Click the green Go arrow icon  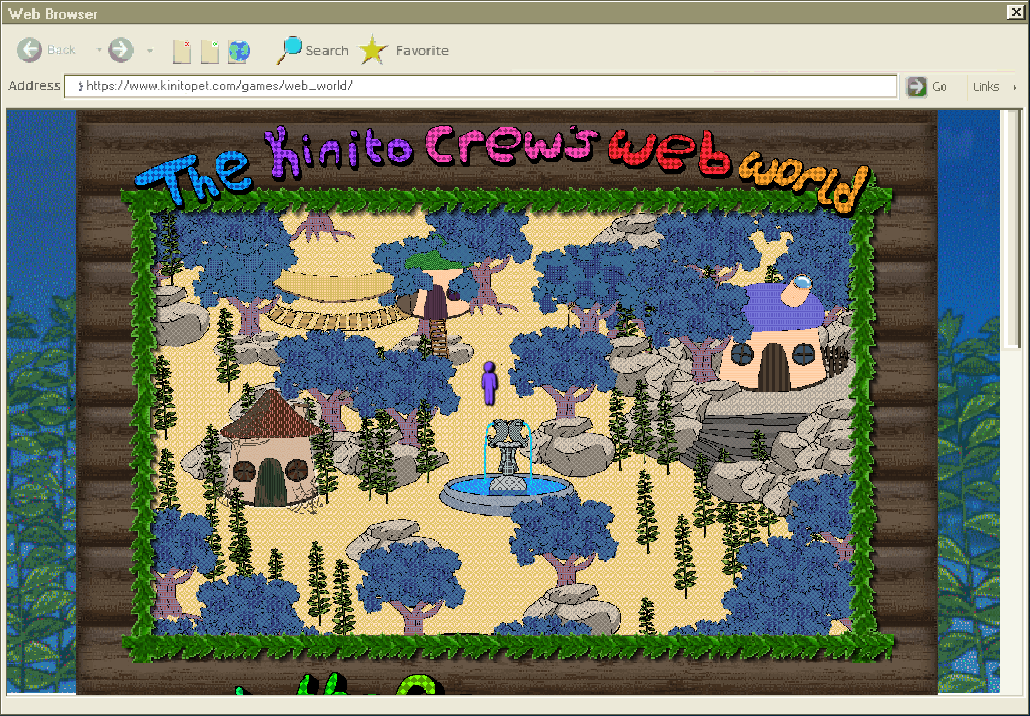tap(916, 87)
